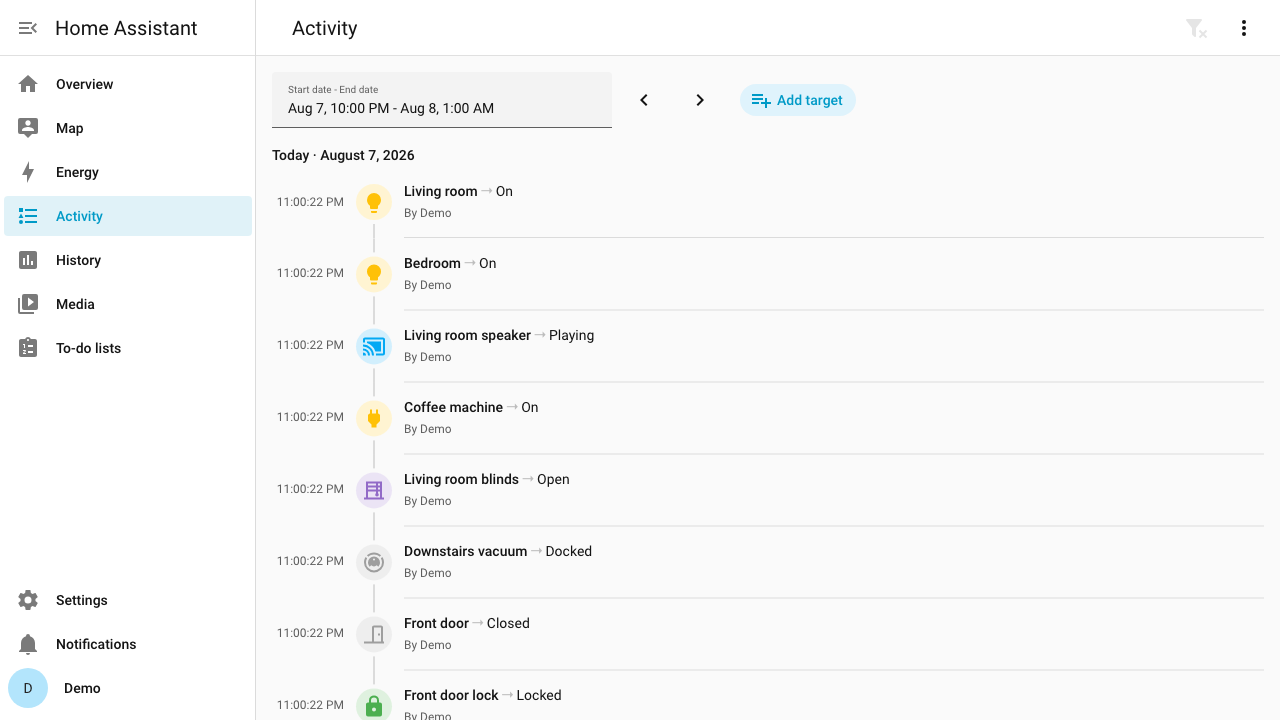
Task: Select the Bedroom → On entry
Action: [x=768, y=274]
